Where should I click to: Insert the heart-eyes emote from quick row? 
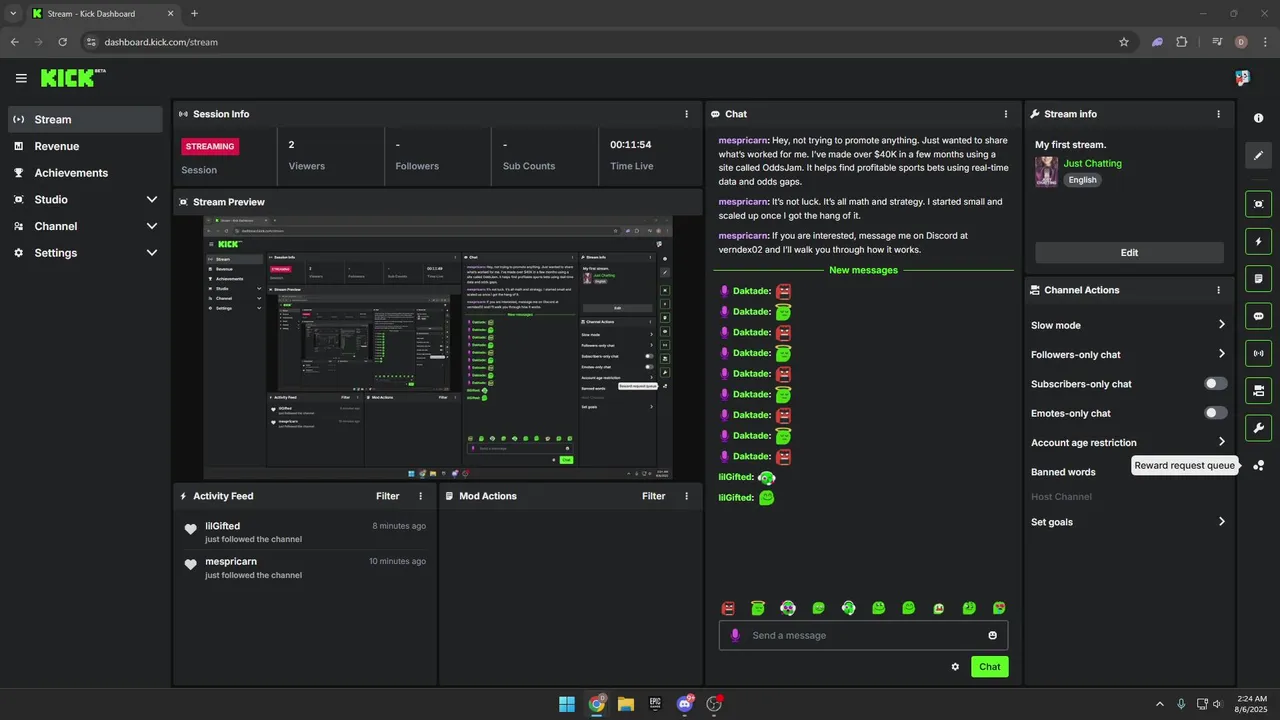999,608
